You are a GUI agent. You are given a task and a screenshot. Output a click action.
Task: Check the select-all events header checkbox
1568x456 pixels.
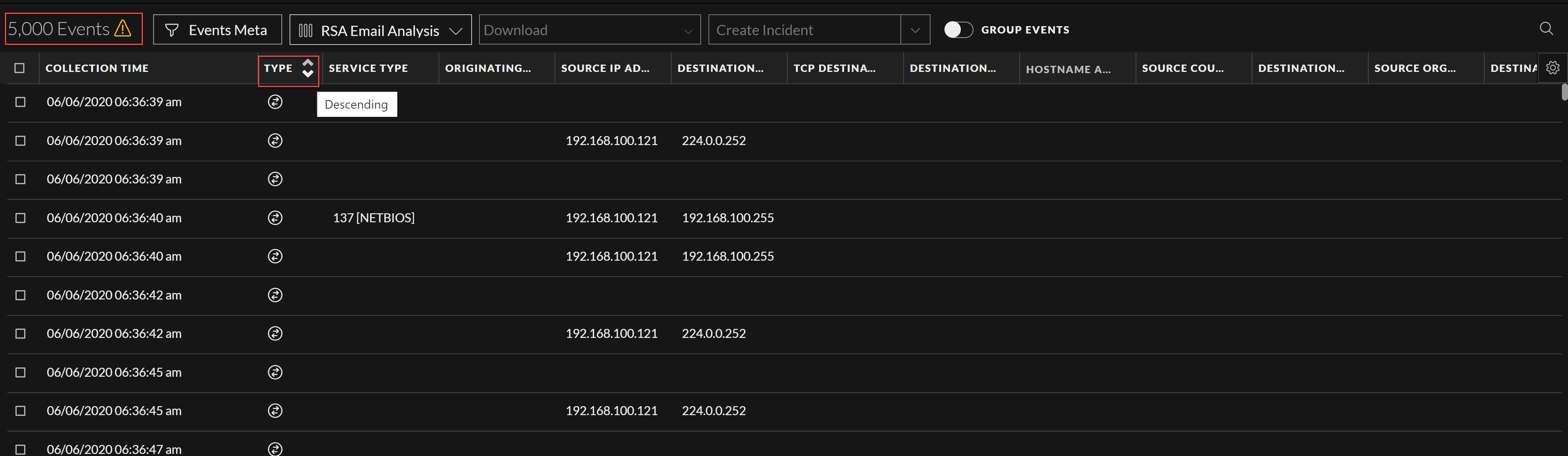[20, 68]
